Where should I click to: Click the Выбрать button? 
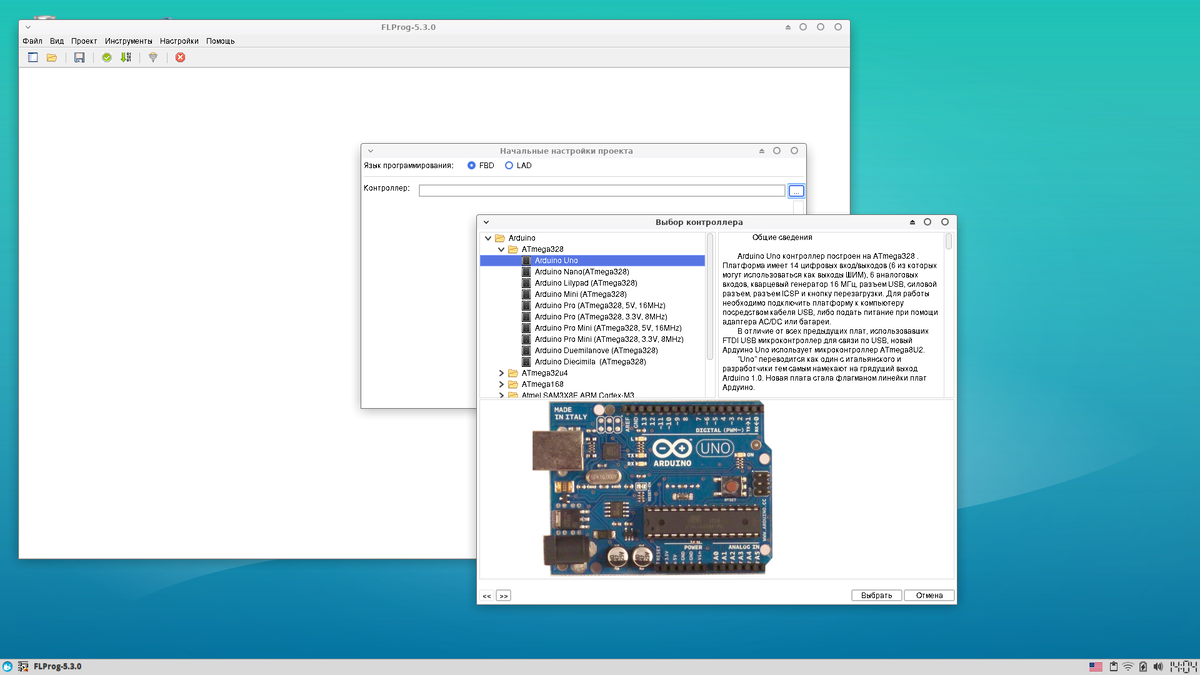point(877,595)
